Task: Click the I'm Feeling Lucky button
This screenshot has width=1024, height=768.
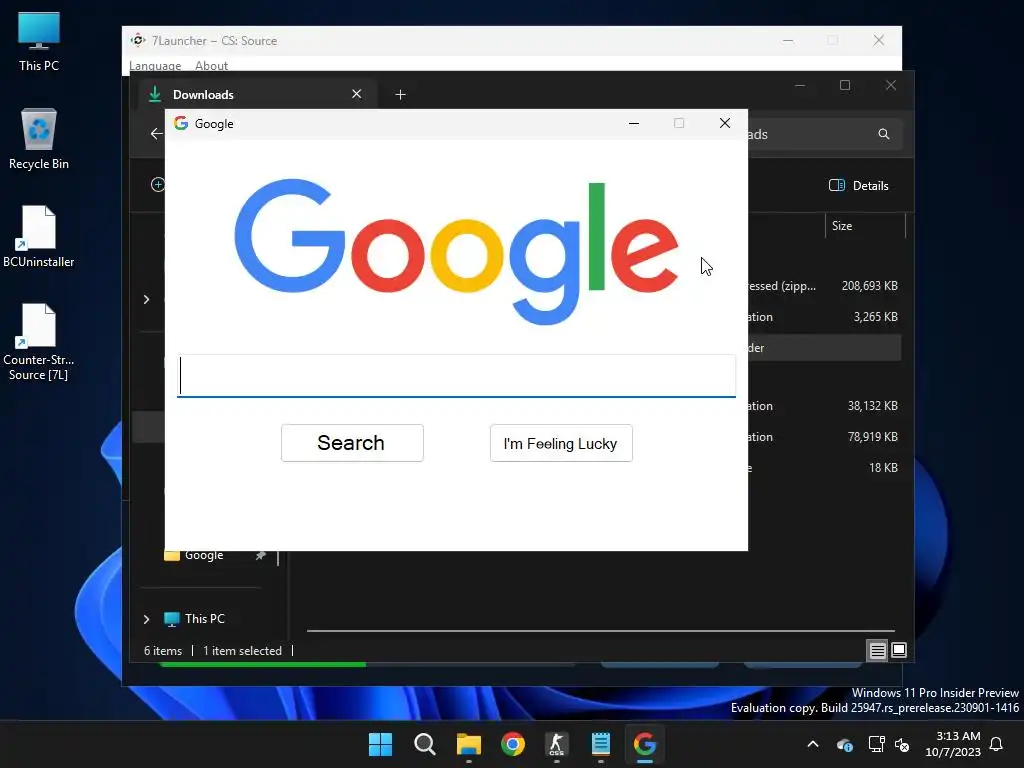Action: click(x=561, y=443)
